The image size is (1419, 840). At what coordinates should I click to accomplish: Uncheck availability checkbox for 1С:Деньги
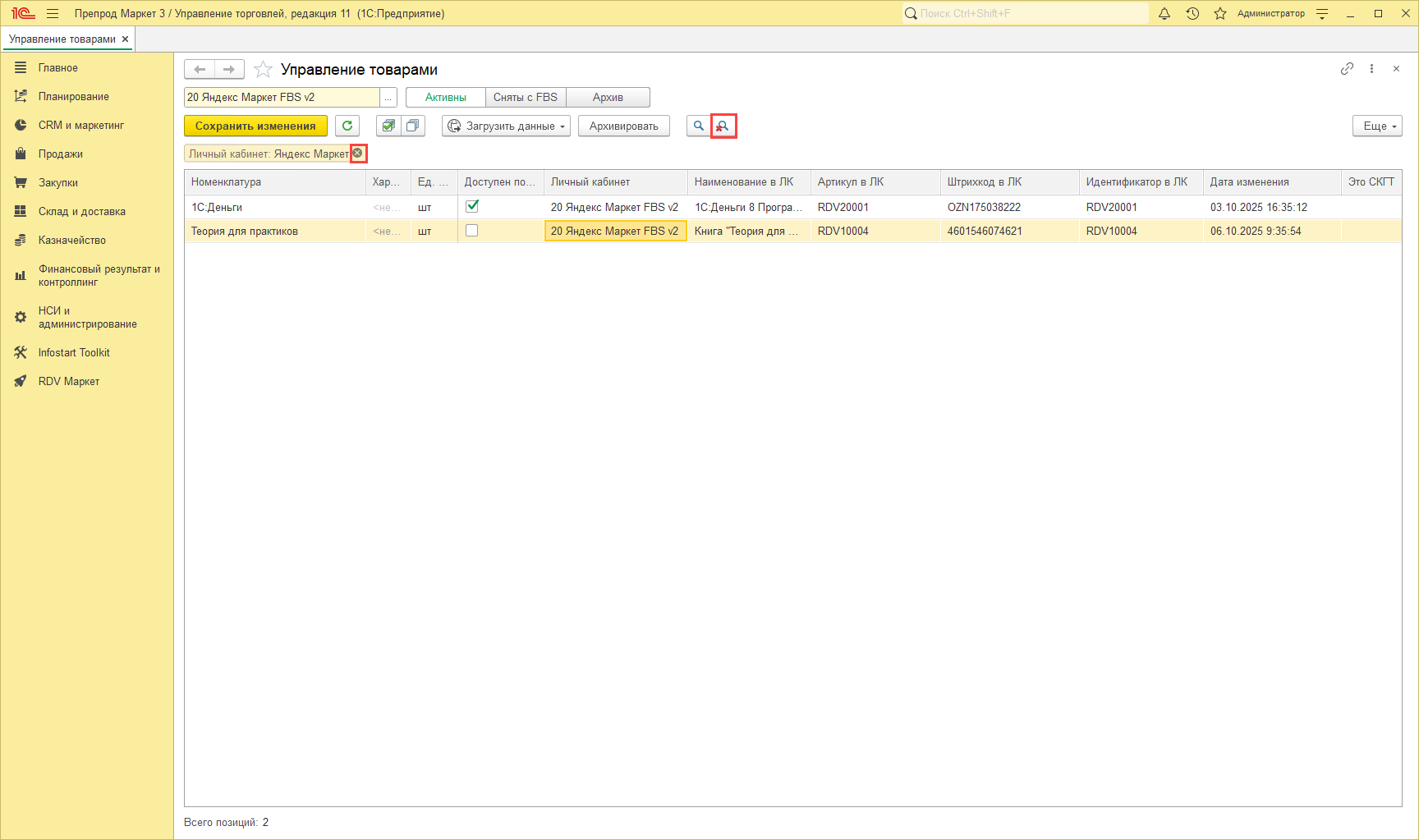tap(472, 206)
